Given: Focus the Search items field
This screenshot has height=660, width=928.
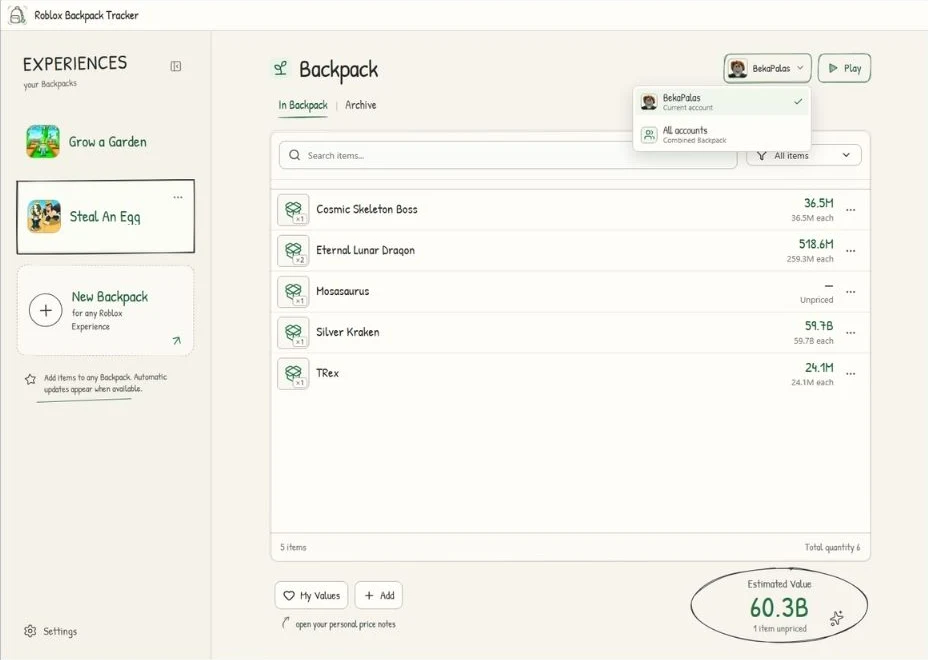Looking at the screenshot, I should click(508, 155).
